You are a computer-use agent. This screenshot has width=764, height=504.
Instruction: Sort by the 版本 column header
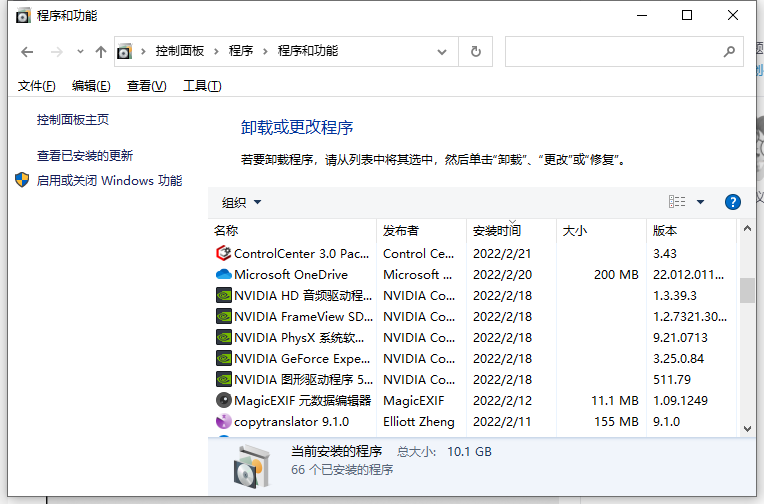(691, 231)
